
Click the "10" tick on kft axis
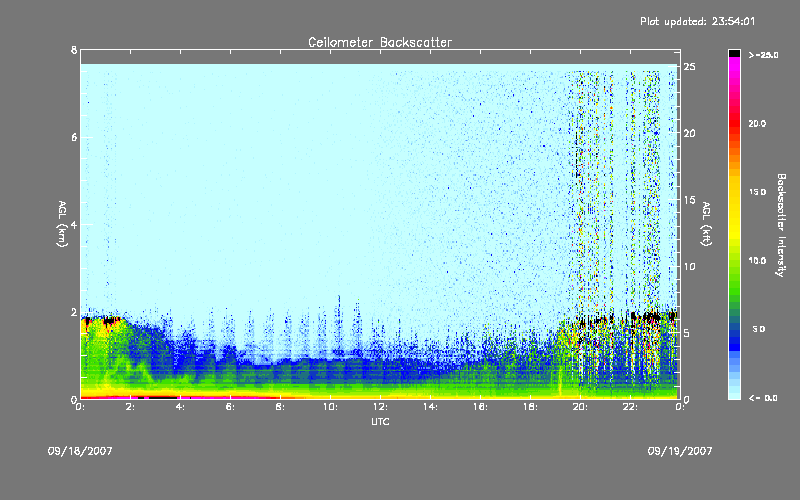pos(690,266)
